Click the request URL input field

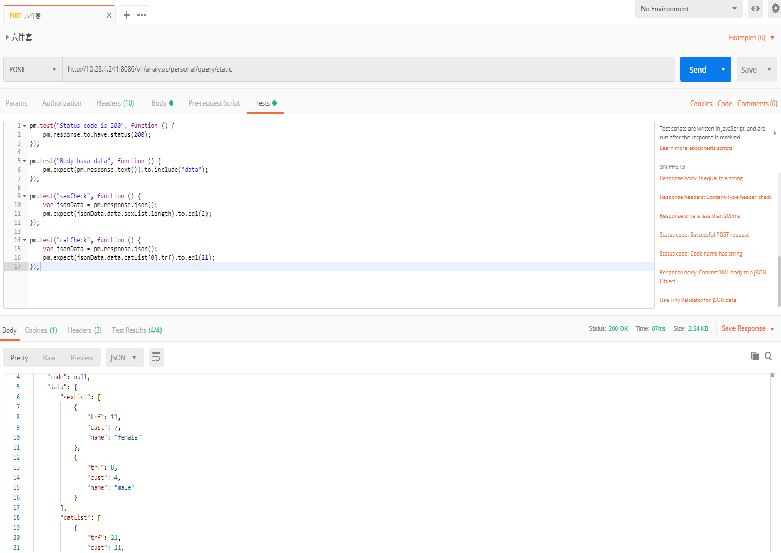(368, 70)
